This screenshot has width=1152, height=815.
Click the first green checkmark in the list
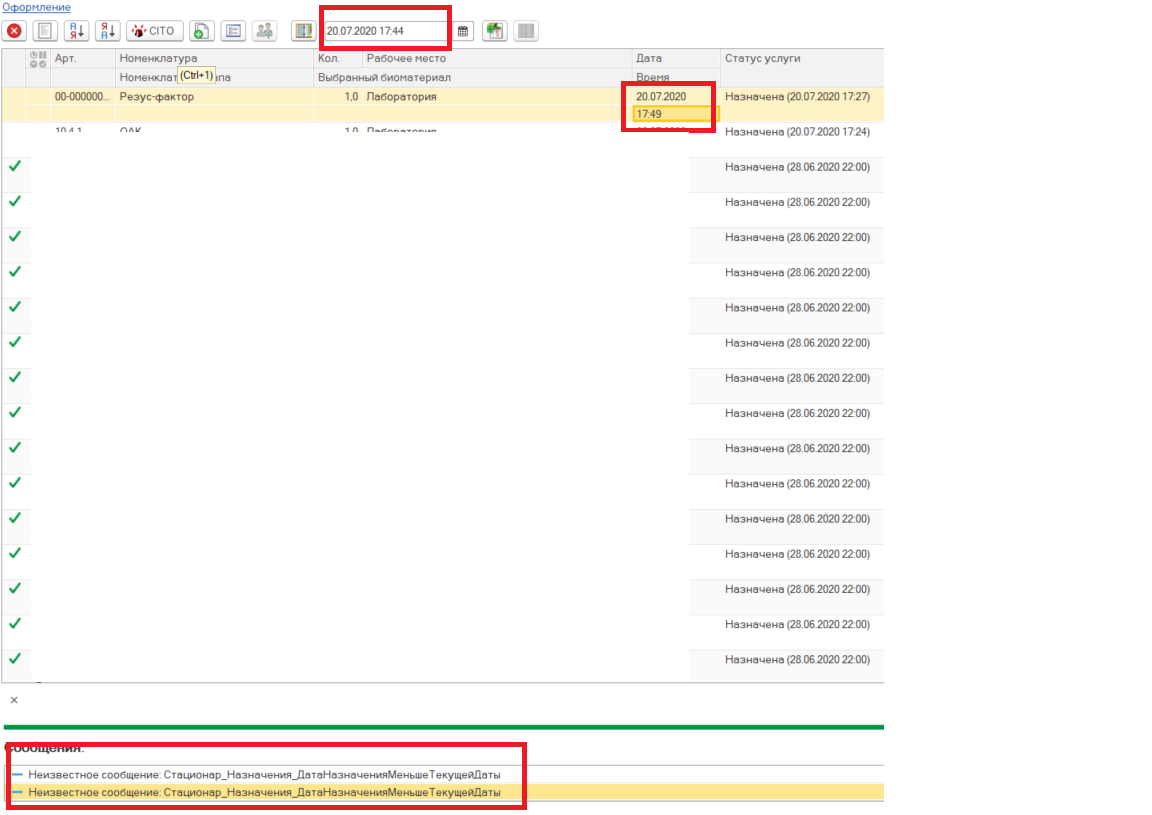14,166
